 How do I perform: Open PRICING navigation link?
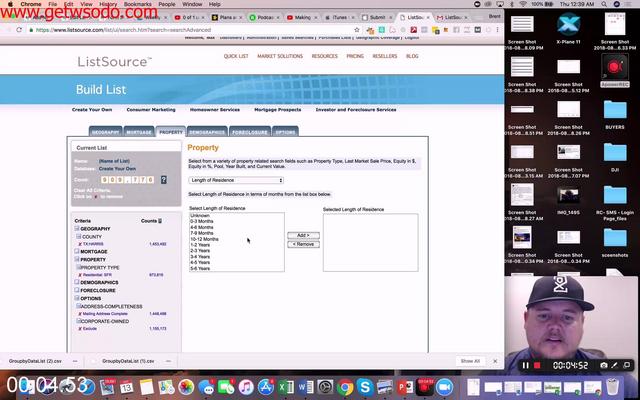pos(355,56)
